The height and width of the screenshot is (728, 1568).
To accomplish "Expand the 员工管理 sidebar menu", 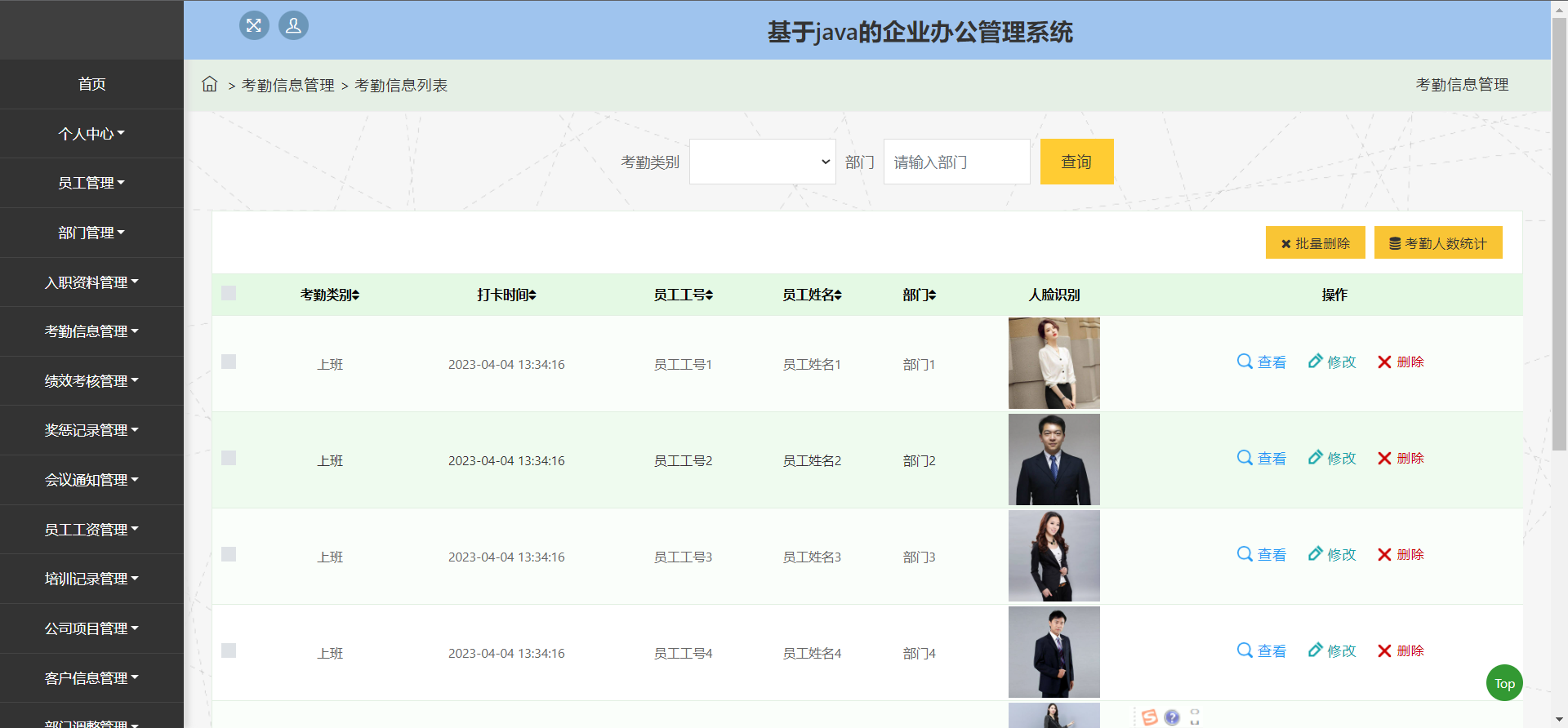I will coord(91,183).
